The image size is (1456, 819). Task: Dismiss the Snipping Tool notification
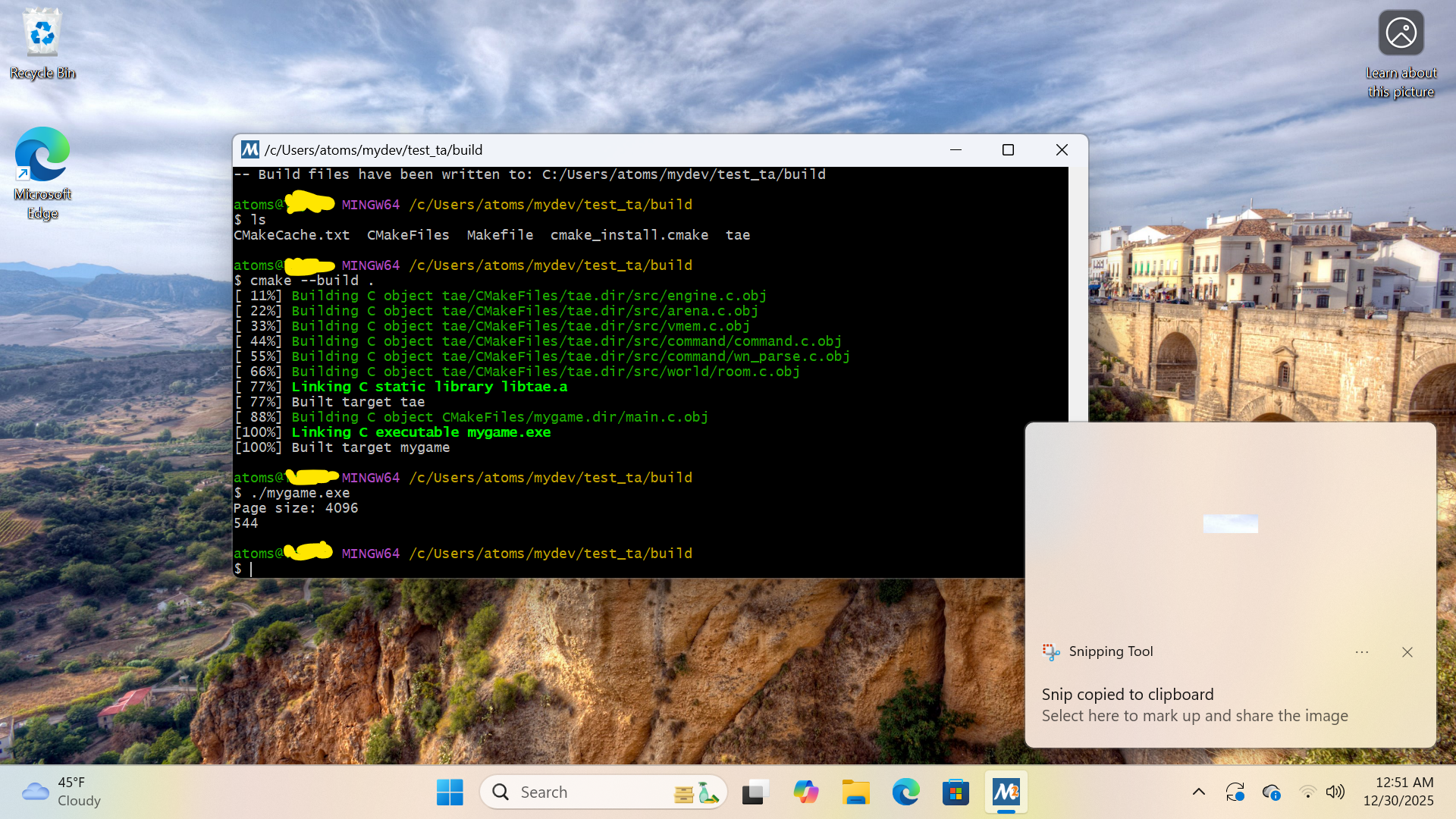click(x=1407, y=652)
